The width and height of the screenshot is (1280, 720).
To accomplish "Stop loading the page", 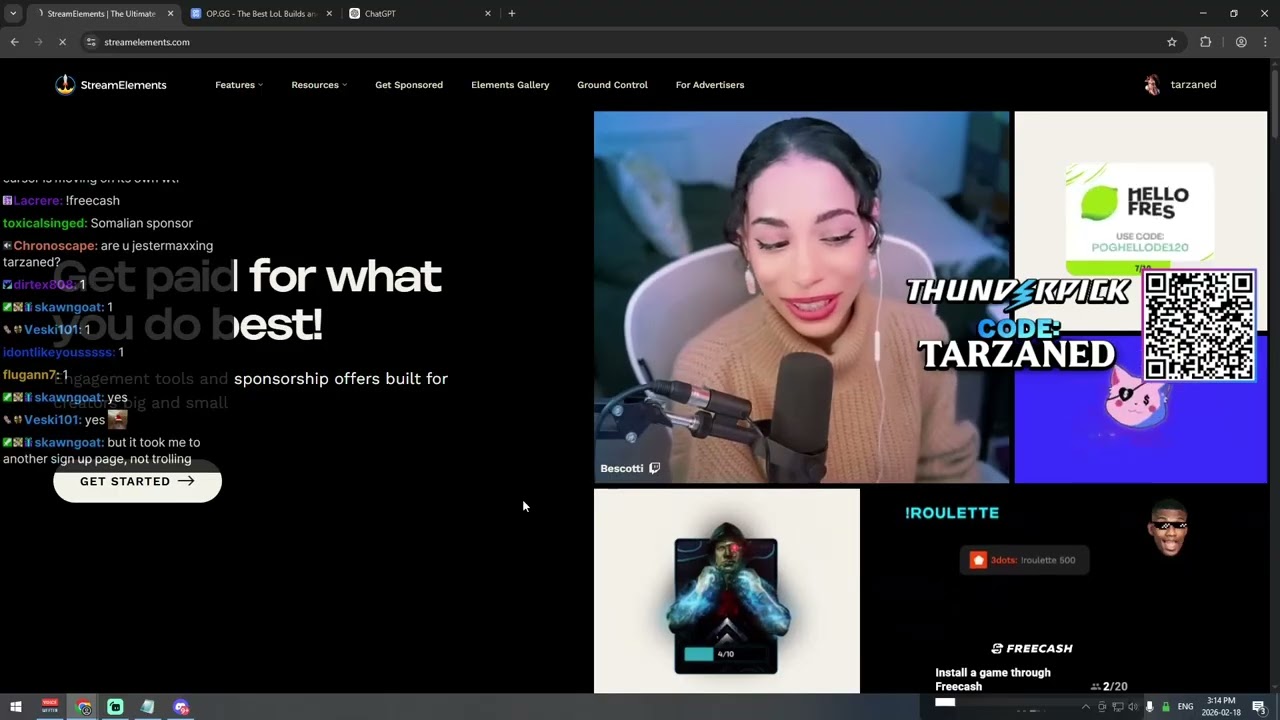I will tap(62, 42).
